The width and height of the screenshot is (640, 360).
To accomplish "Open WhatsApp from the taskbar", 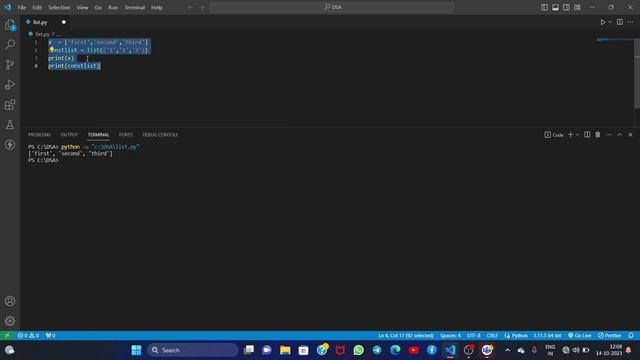I will 358,350.
